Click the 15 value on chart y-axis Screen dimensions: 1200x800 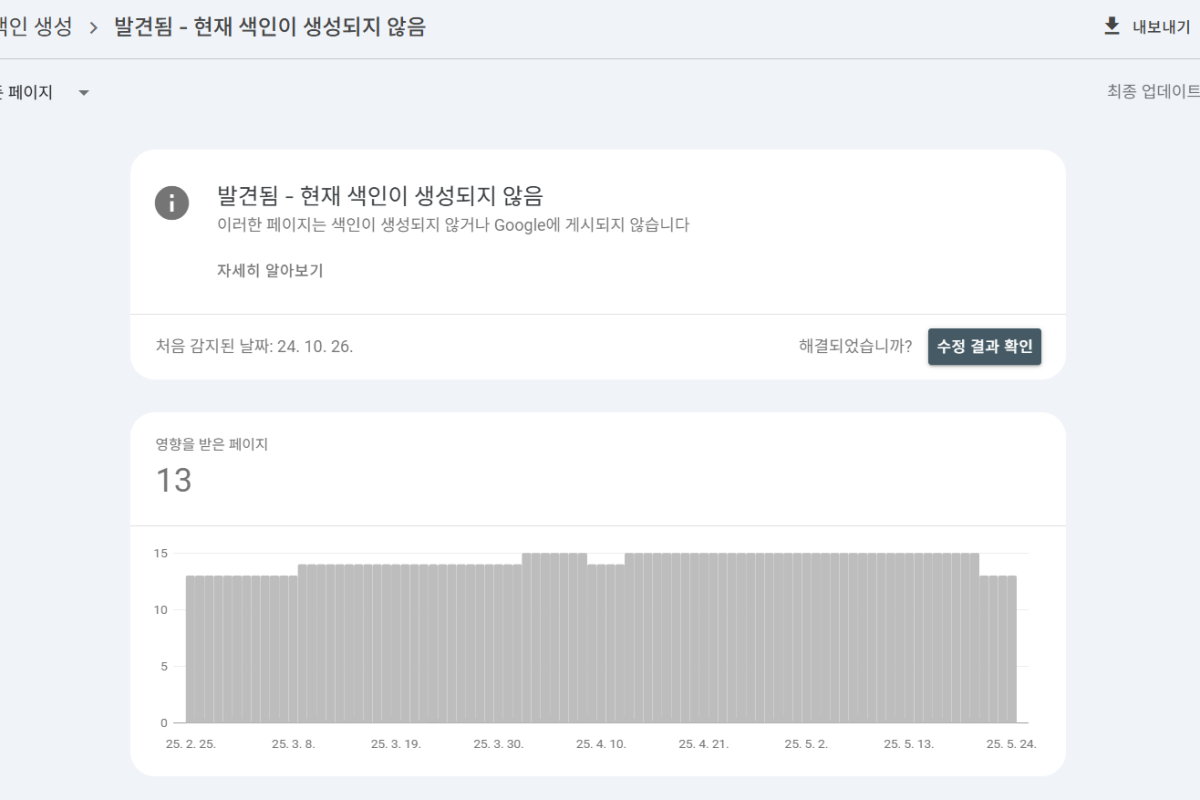tap(160, 553)
